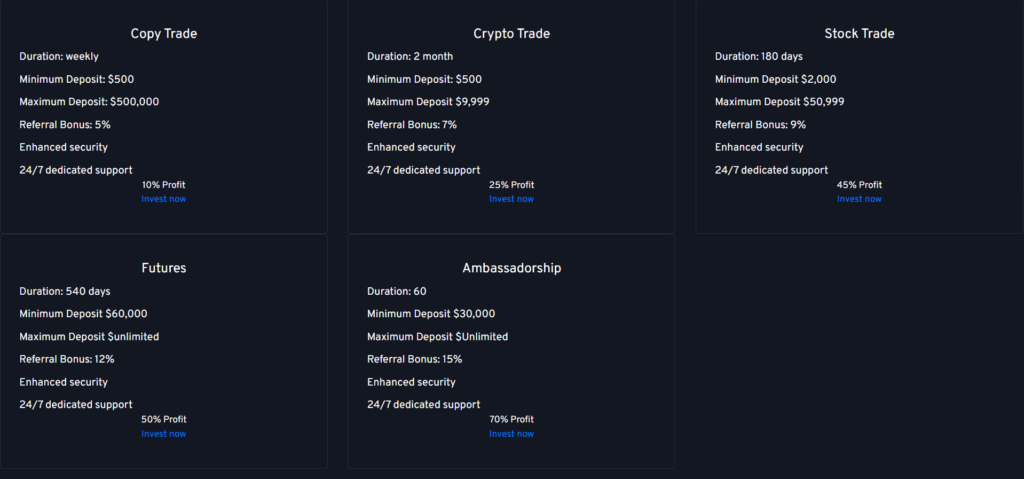
Task: Click the Copy Trade heading
Action: click(x=164, y=34)
